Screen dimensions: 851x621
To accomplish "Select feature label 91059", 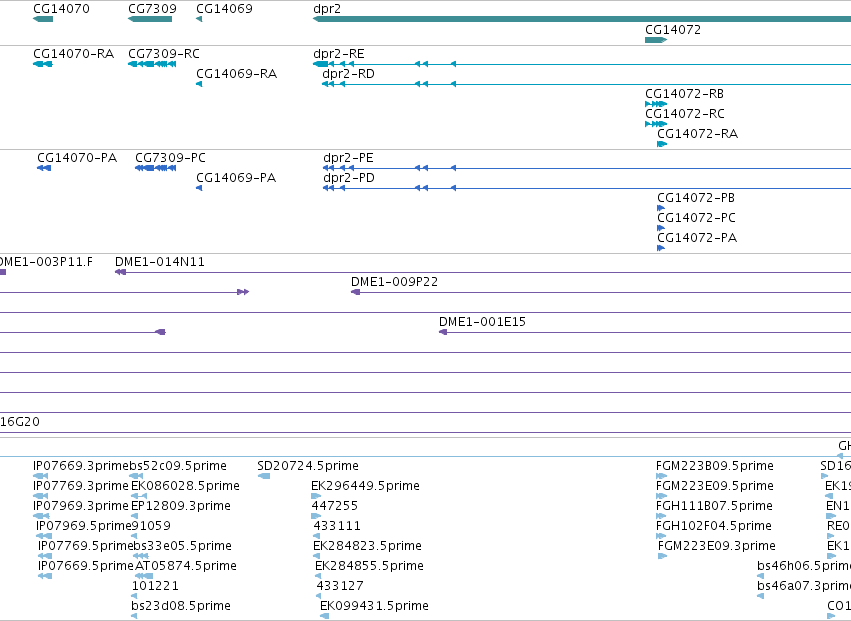I will tap(151, 526).
